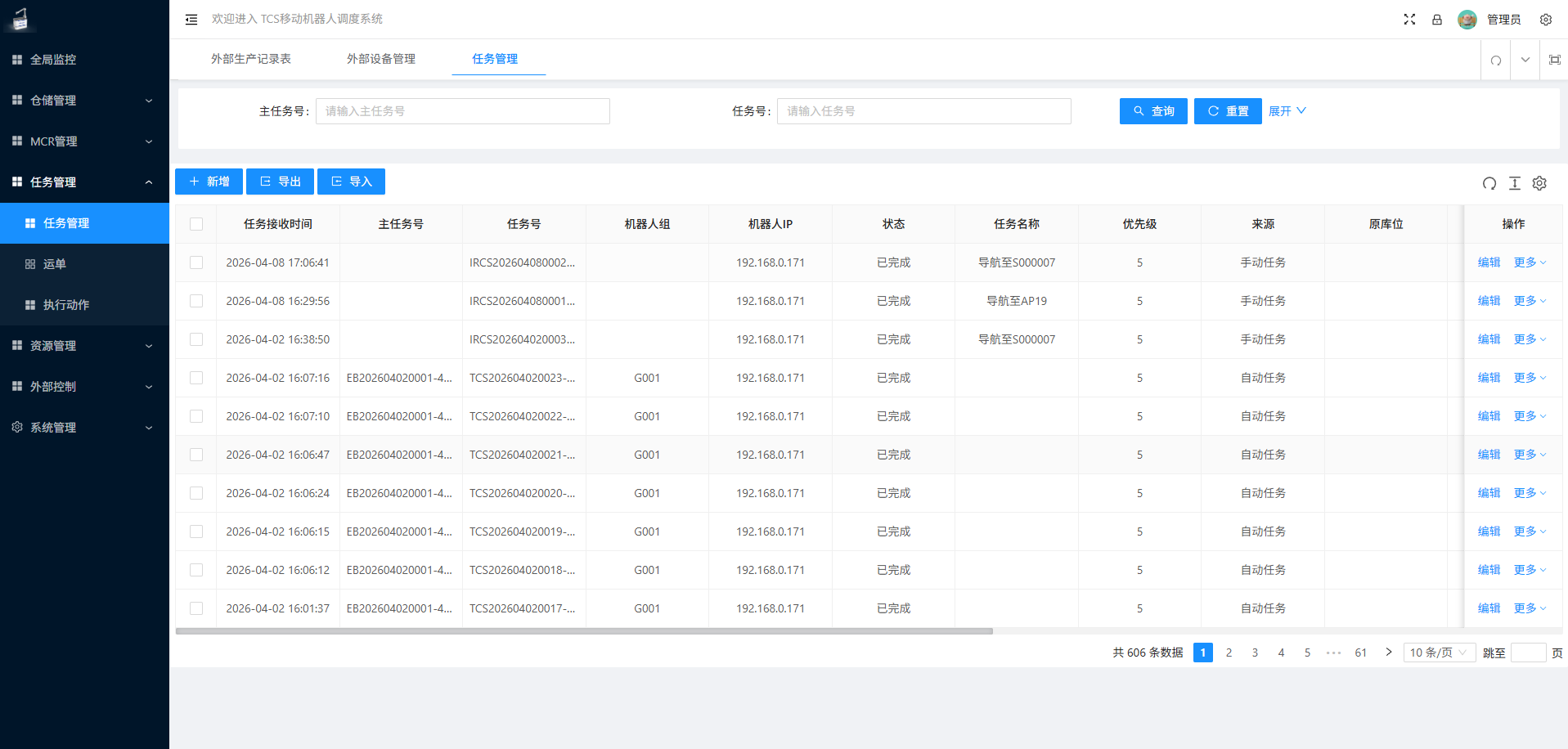Check the row dated 2026-04-08 17:06:41
This screenshot has height=749, width=1568.
point(196,262)
